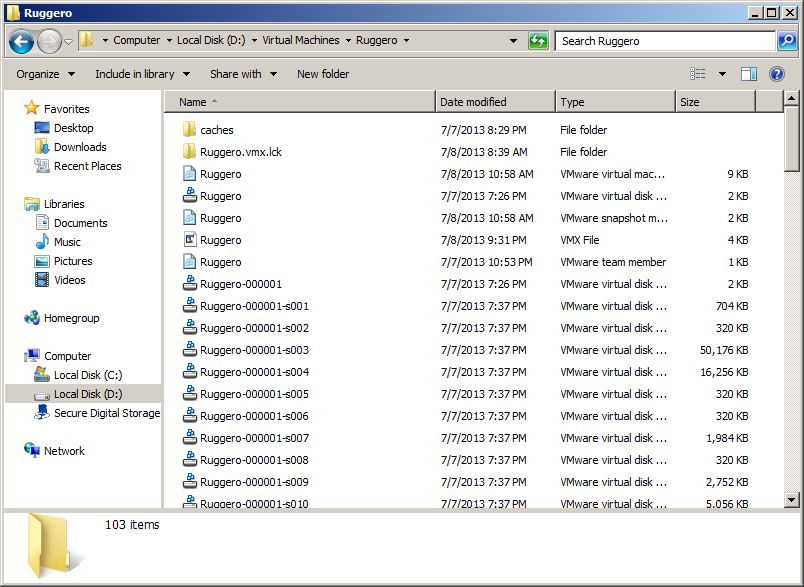
Task: Open the Share with menu
Action: point(243,74)
